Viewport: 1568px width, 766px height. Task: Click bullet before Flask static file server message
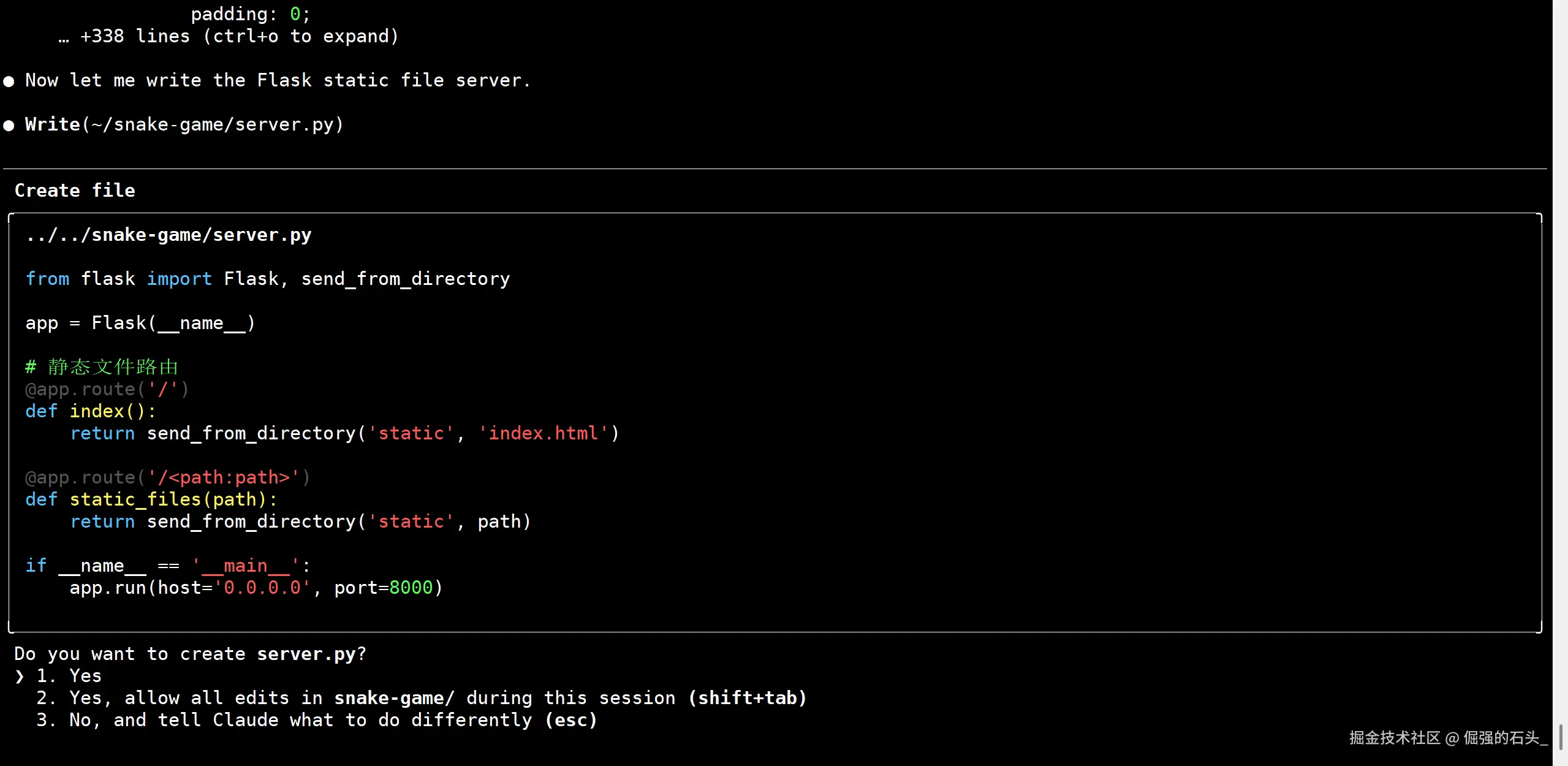(9, 81)
